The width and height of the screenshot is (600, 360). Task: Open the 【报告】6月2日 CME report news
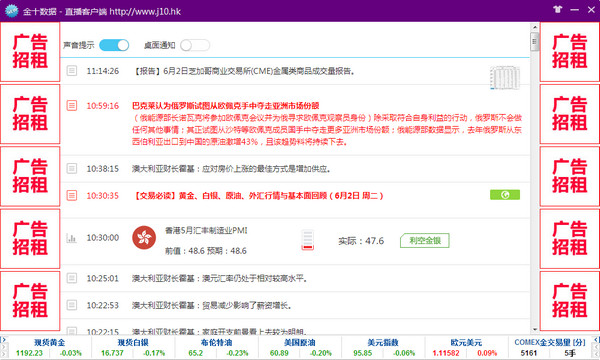click(244, 71)
